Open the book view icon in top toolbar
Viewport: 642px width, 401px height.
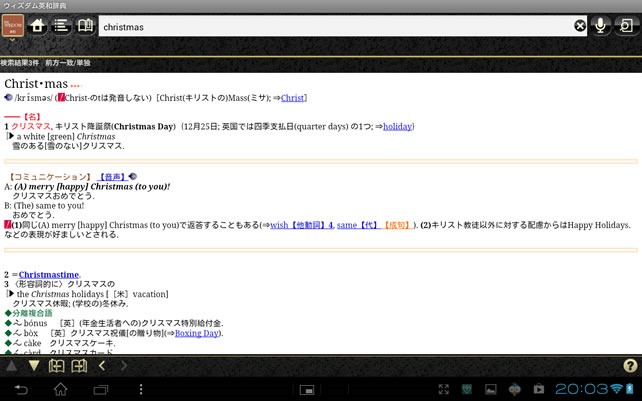coord(86,26)
